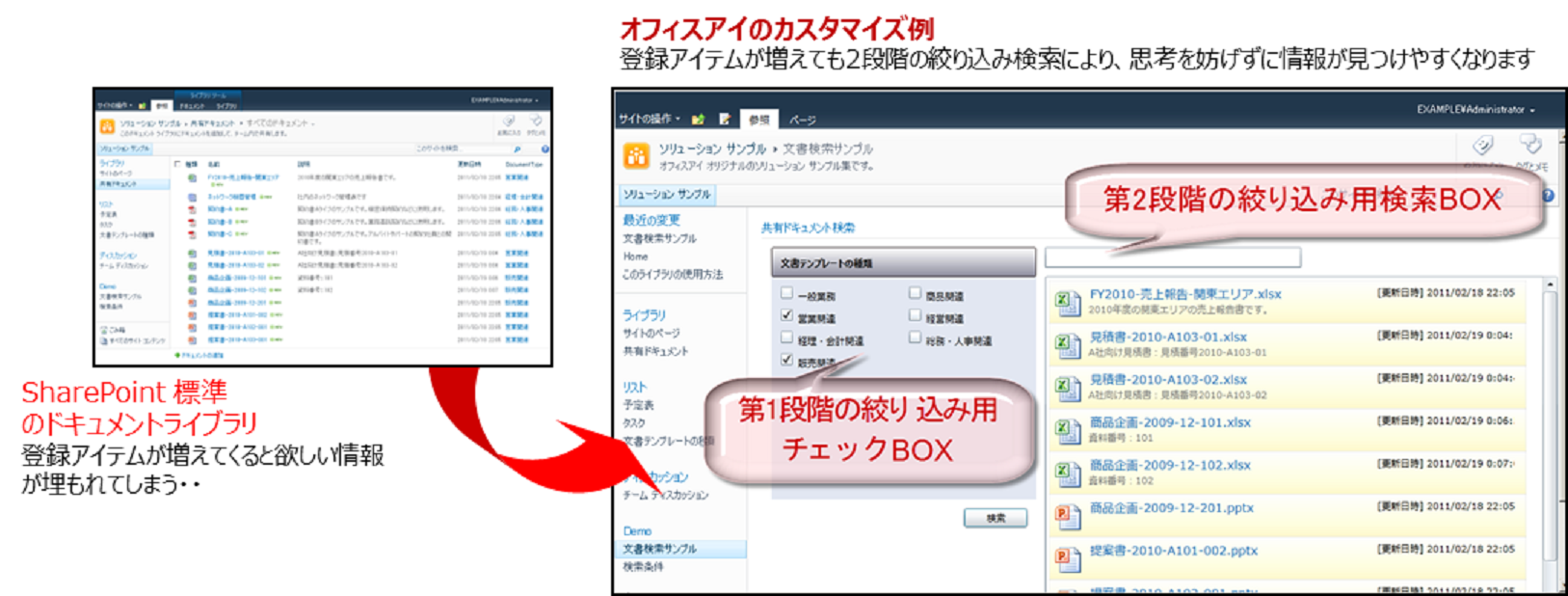Open file 見積書-2010-A103-02.xlsx

pyautogui.click(x=1168, y=380)
